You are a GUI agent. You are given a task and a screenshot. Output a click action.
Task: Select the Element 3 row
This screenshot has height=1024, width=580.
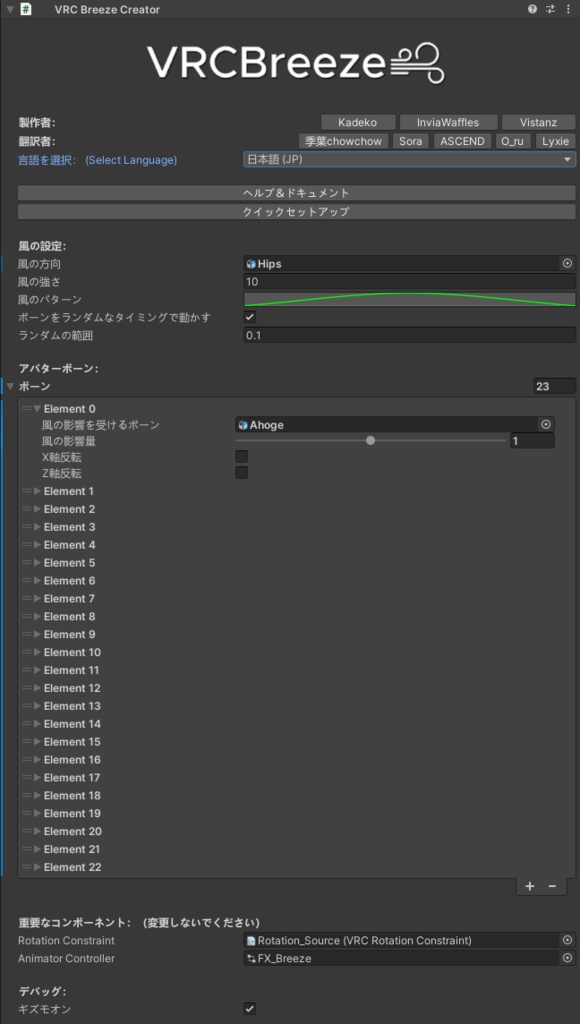(x=297, y=527)
